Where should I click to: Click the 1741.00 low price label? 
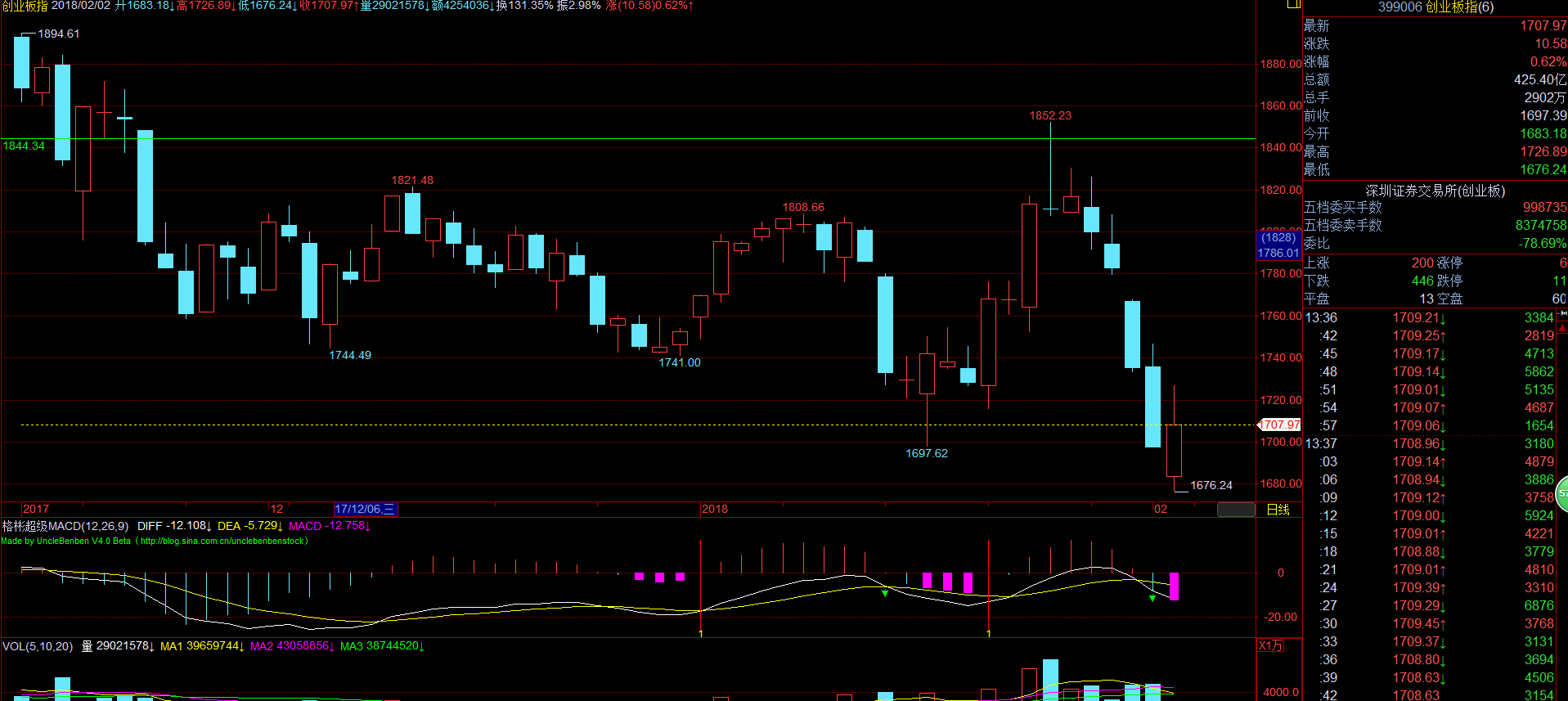(680, 362)
